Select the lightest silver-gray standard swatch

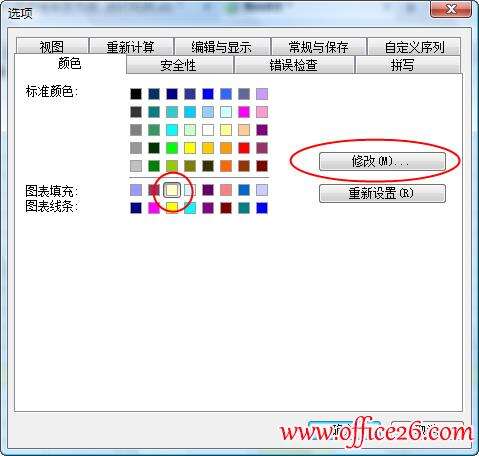coord(136,166)
